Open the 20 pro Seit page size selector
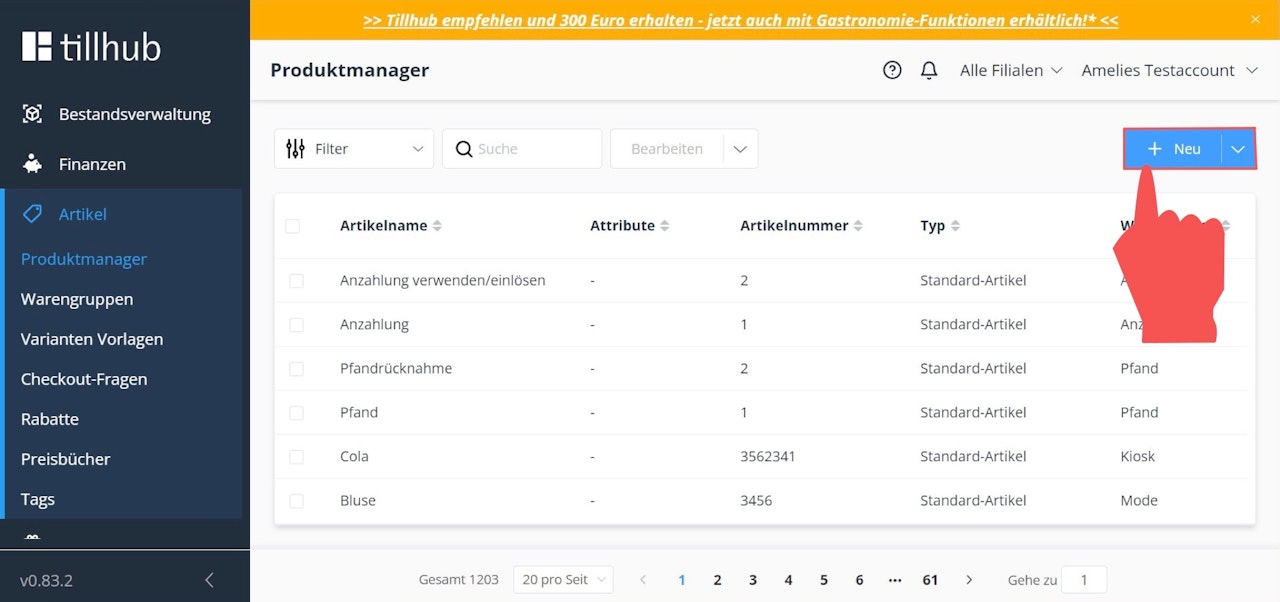Image resolution: width=1280 pixels, height=602 pixels. click(562, 579)
